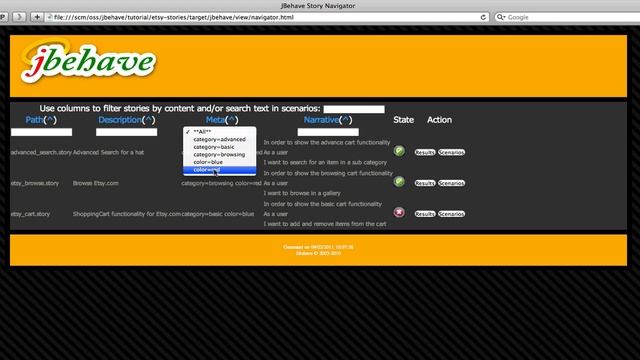
Task: Open Scenarios for etsy_browse.story
Action: [x=451, y=183]
